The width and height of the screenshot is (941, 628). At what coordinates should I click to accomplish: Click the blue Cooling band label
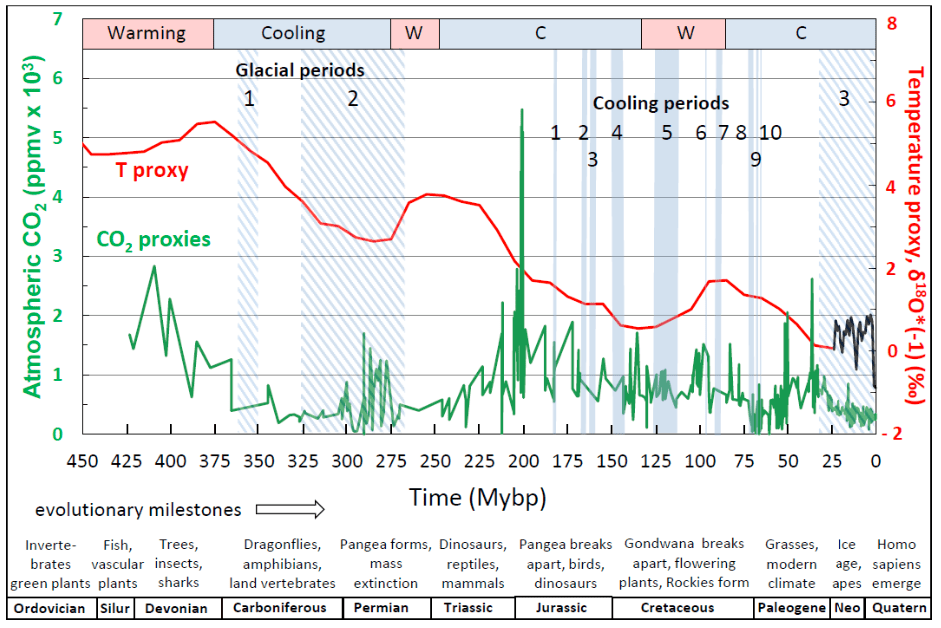[x=293, y=33]
